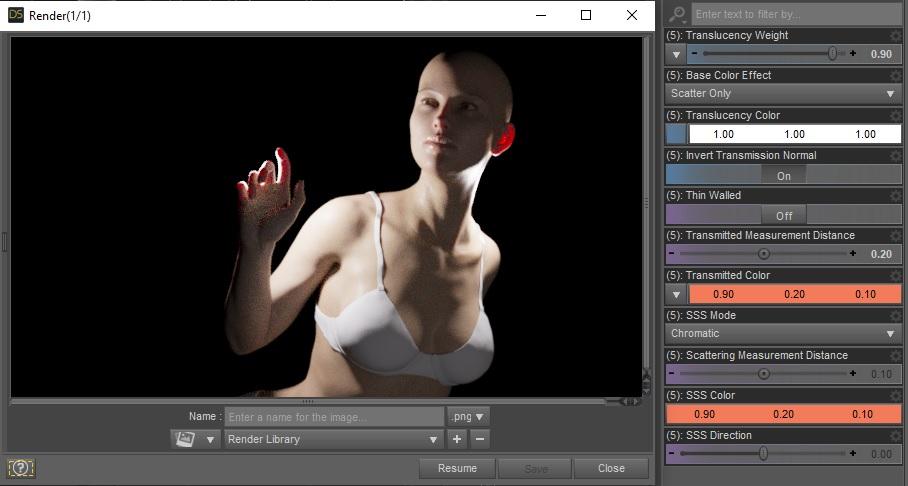Open the Render Library location dropdown

[x=334, y=439]
